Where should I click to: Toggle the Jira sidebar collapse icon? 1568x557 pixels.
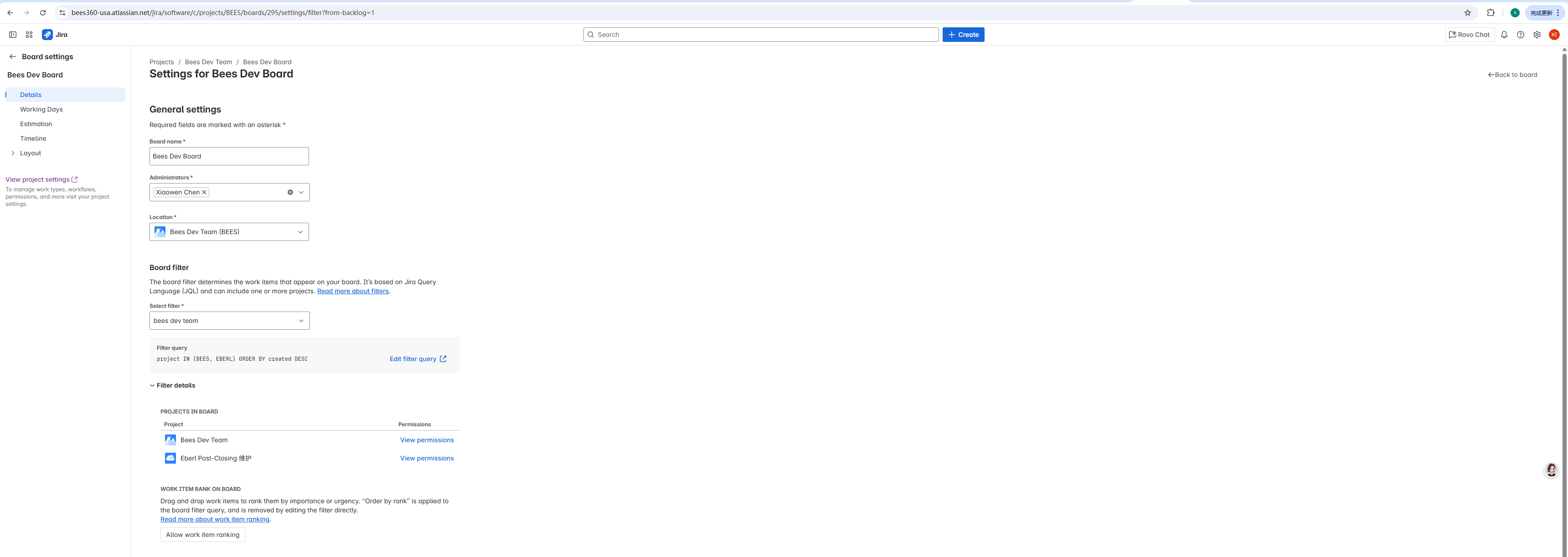[x=12, y=35]
